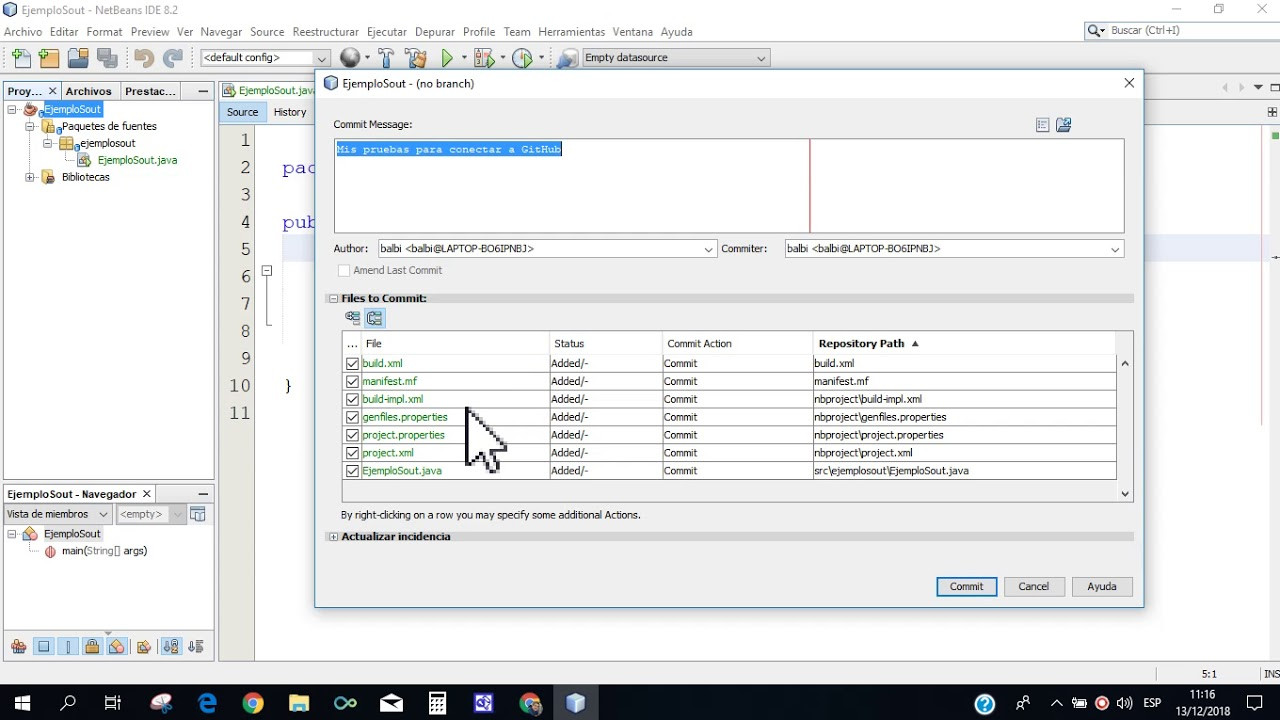Viewport: 1280px width, 720px height.
Task: Expand the Actualizar incidencia section
Action: (332, 536)
